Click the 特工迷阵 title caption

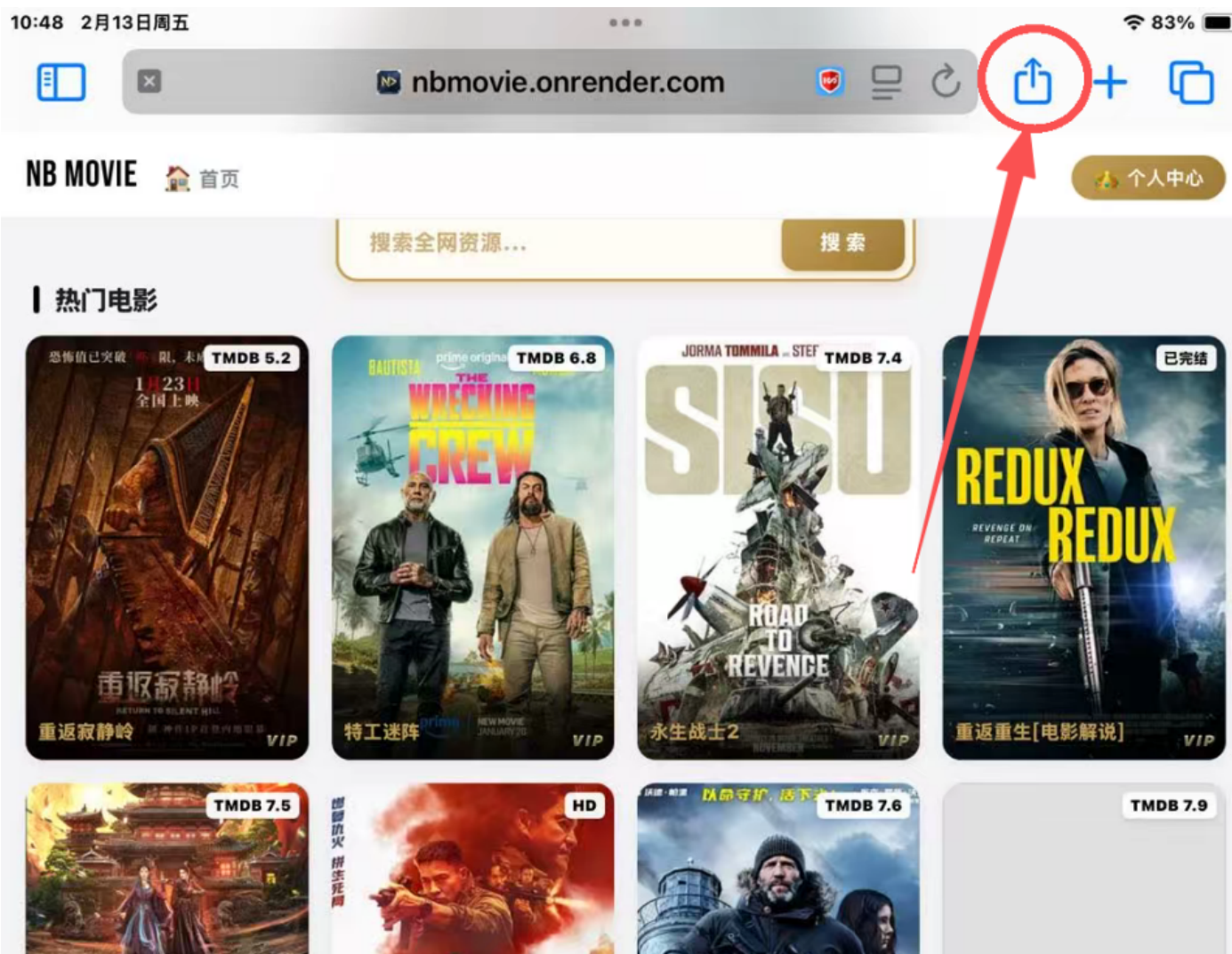[x=382, y=732]
